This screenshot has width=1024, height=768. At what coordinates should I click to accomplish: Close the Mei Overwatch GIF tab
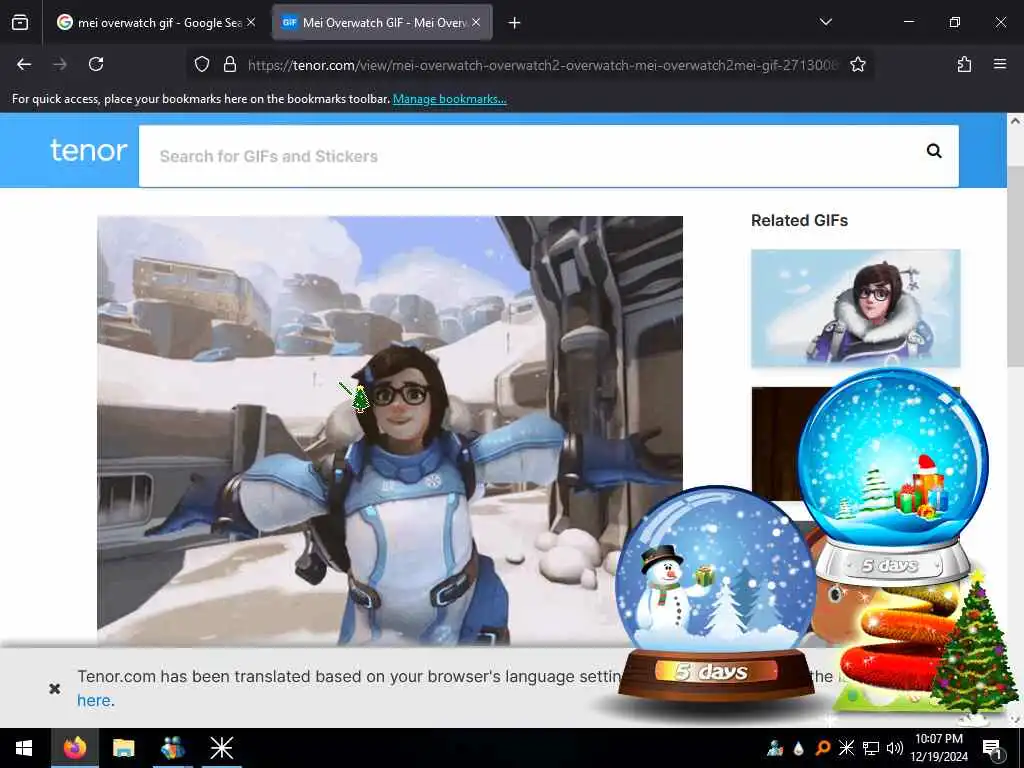pyautogui.click(x=476, y=23)
